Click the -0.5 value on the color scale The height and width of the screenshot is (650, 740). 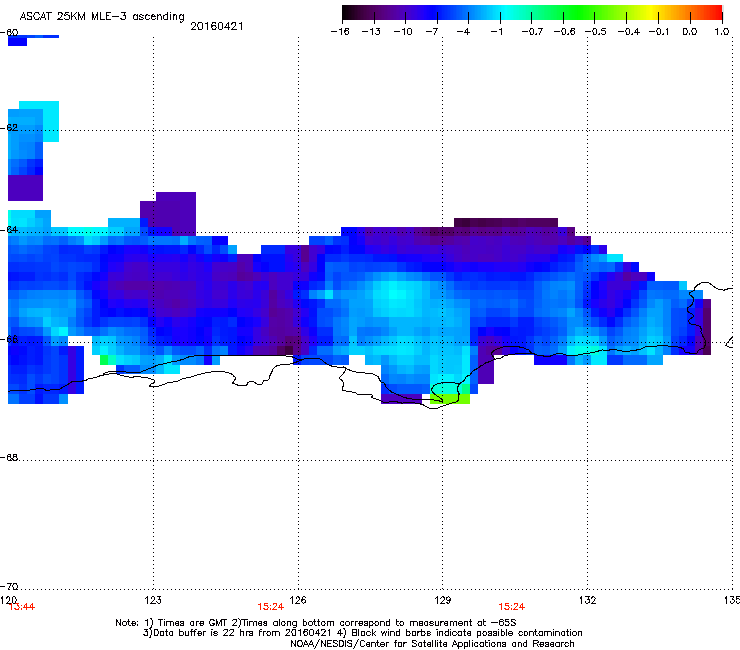point(596,32)
